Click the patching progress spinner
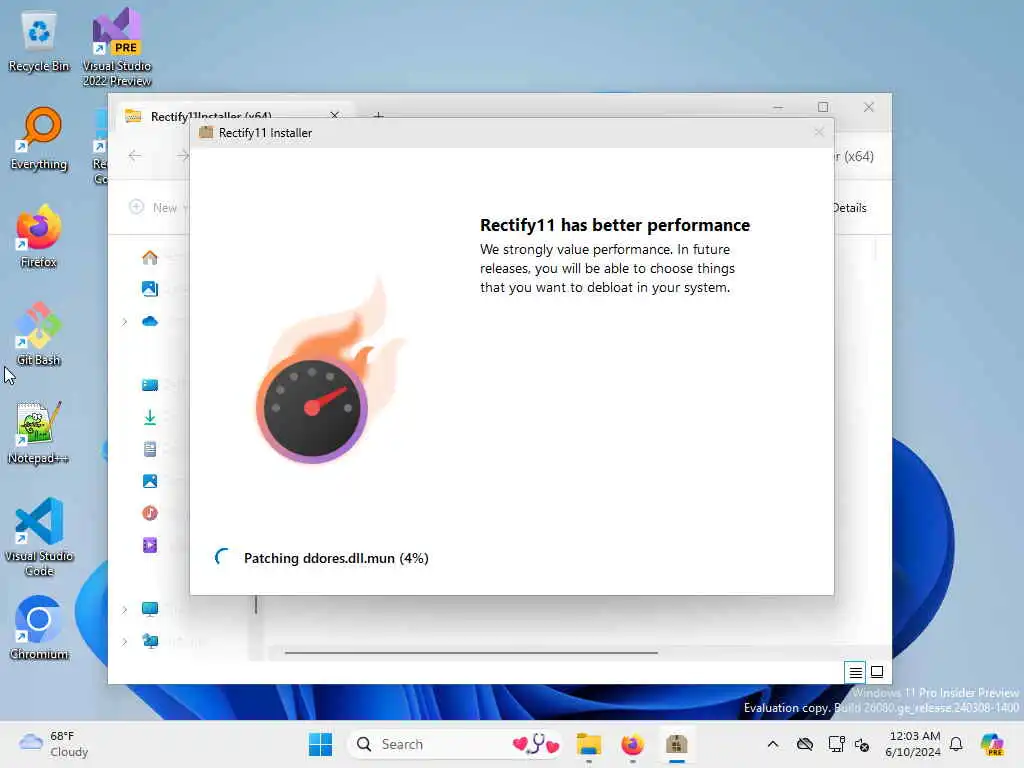Screen dimensions: 1024x768 coord(223,557)
